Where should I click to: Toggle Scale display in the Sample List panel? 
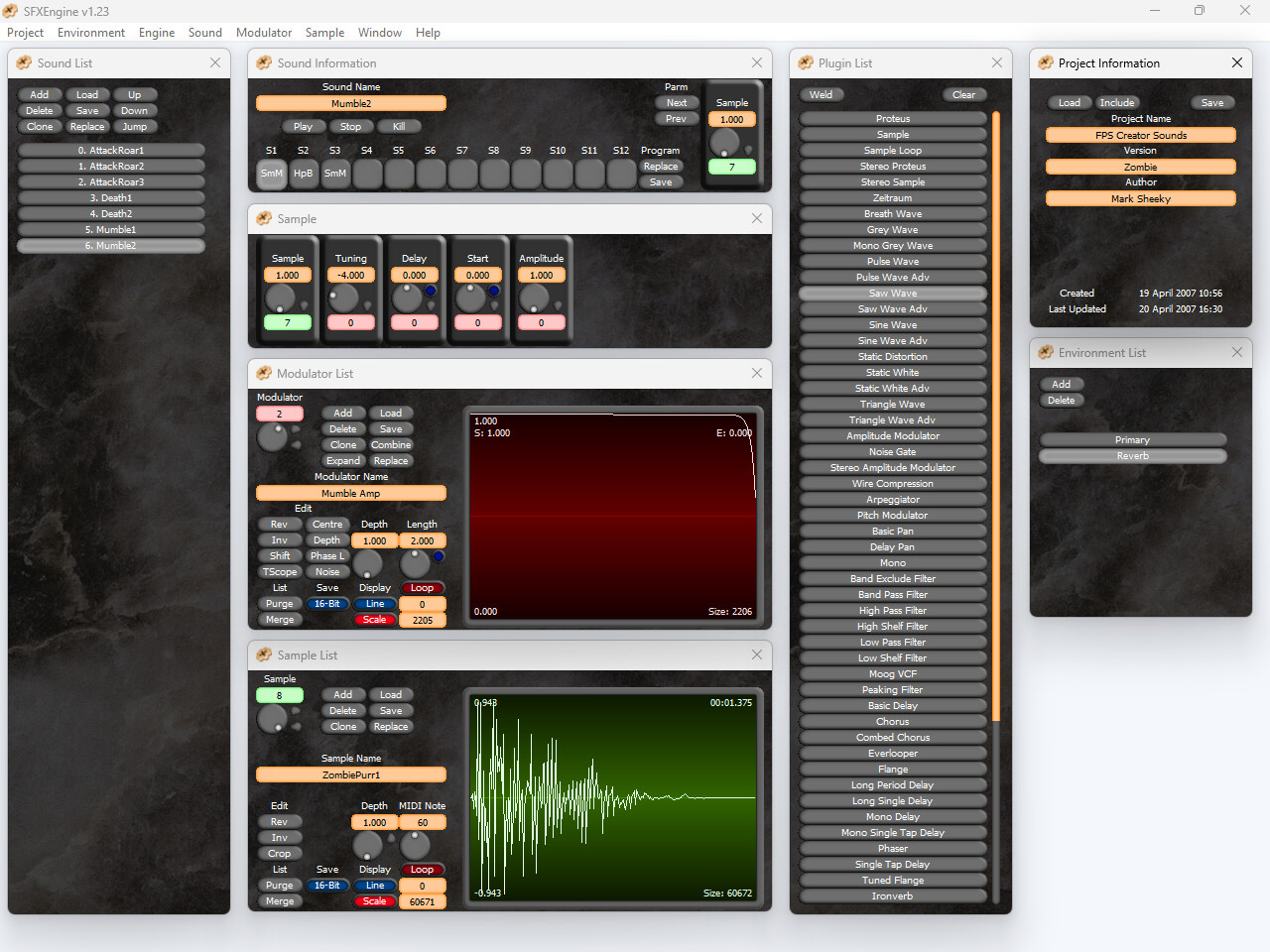pos(374,901)
